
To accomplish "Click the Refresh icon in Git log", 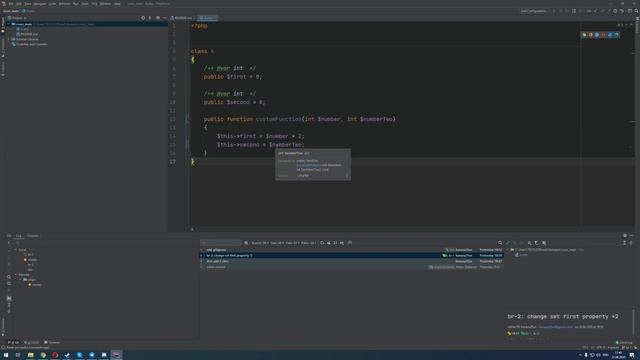I will tap(322, 243).
